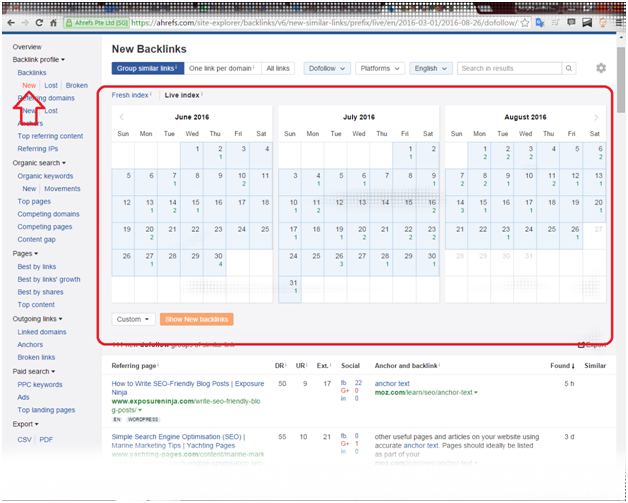The height and width of the screenshot is (503, 628).
Task: Expand the exposureninja.com URL arrow
Action: pos(140,410)
